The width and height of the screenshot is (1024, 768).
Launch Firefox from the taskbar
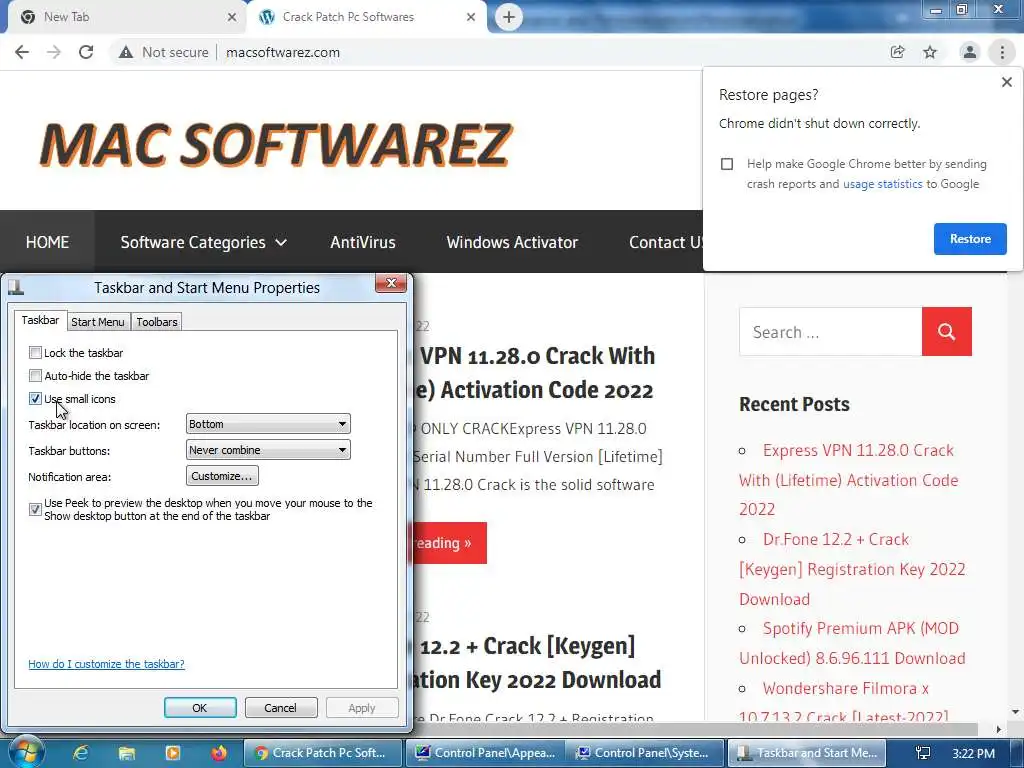(219, 753)
